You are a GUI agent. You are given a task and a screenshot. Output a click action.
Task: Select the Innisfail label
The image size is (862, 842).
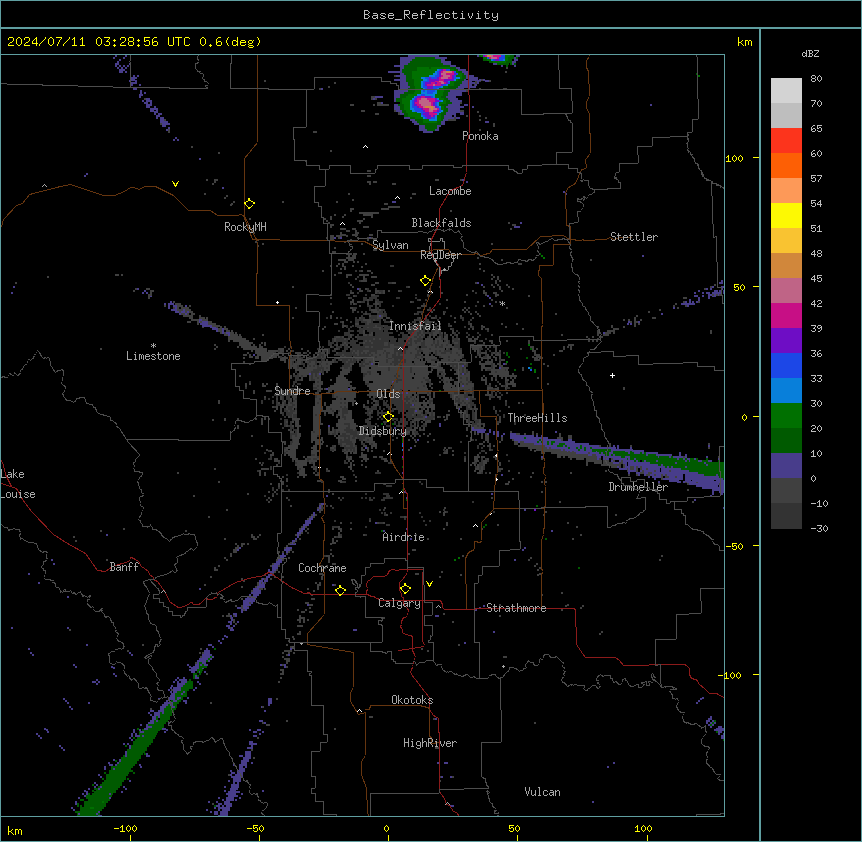(x=415, y=326)
